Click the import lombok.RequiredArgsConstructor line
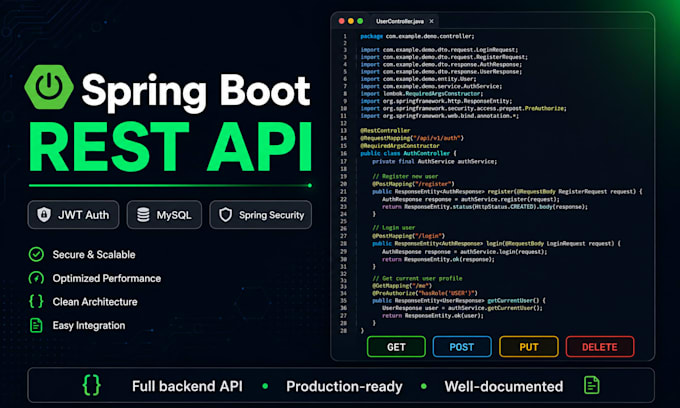Image resolution: width=680 pixels, height=408 pixels. coord(422,94)
